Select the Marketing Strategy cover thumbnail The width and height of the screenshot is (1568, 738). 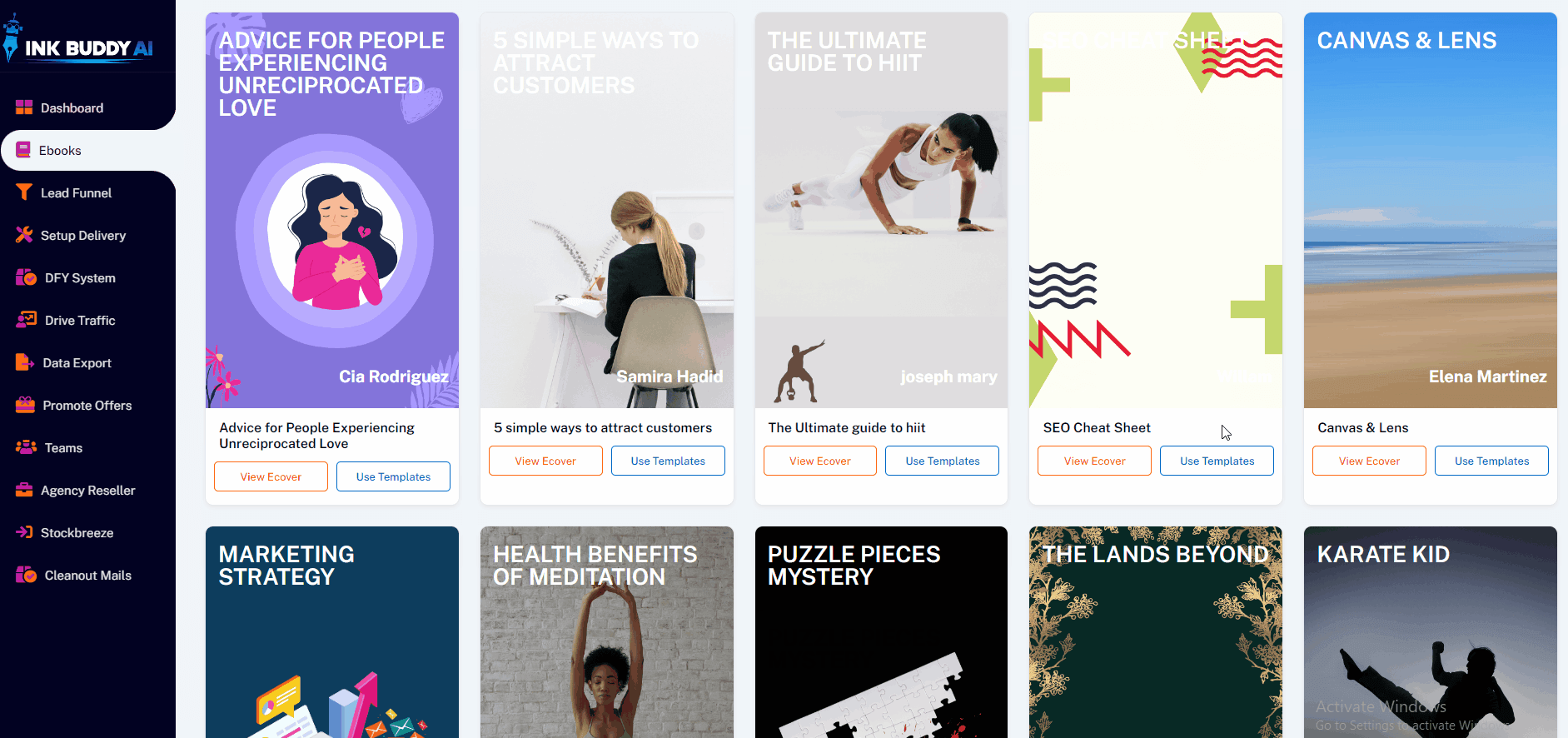(332, 632)
